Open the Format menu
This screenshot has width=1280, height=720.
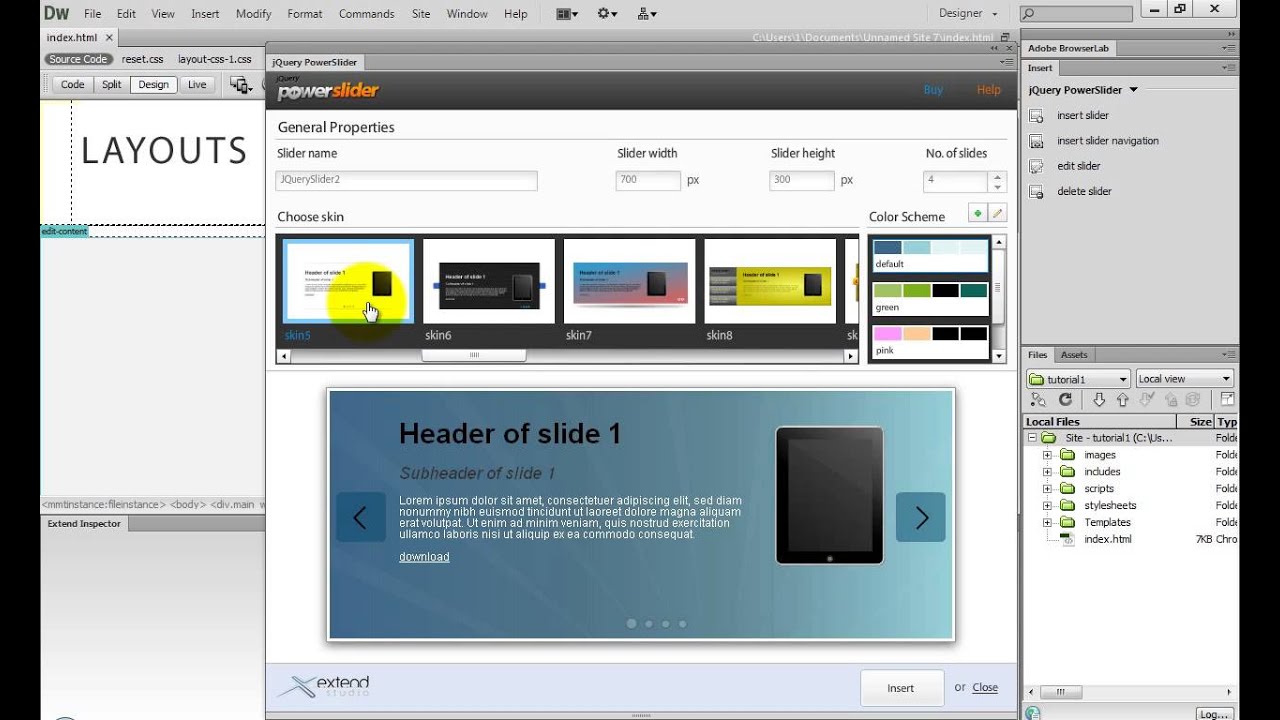[305, 14]
